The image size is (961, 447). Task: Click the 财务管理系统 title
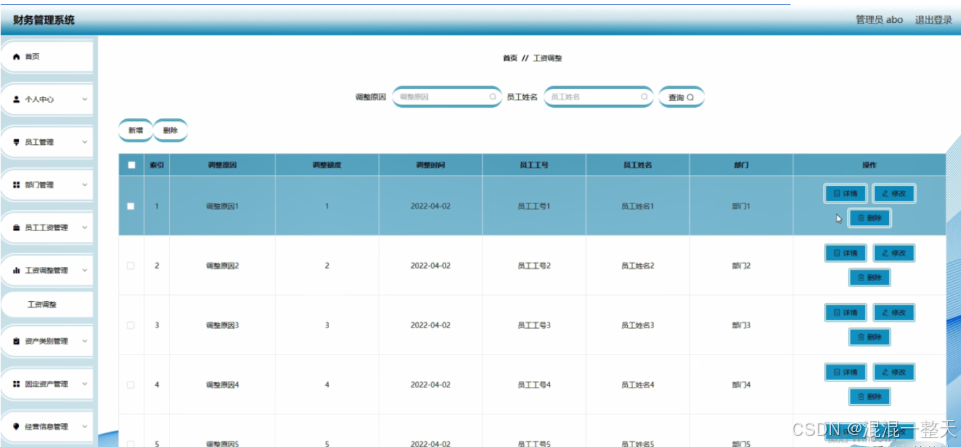click(44, 20)
